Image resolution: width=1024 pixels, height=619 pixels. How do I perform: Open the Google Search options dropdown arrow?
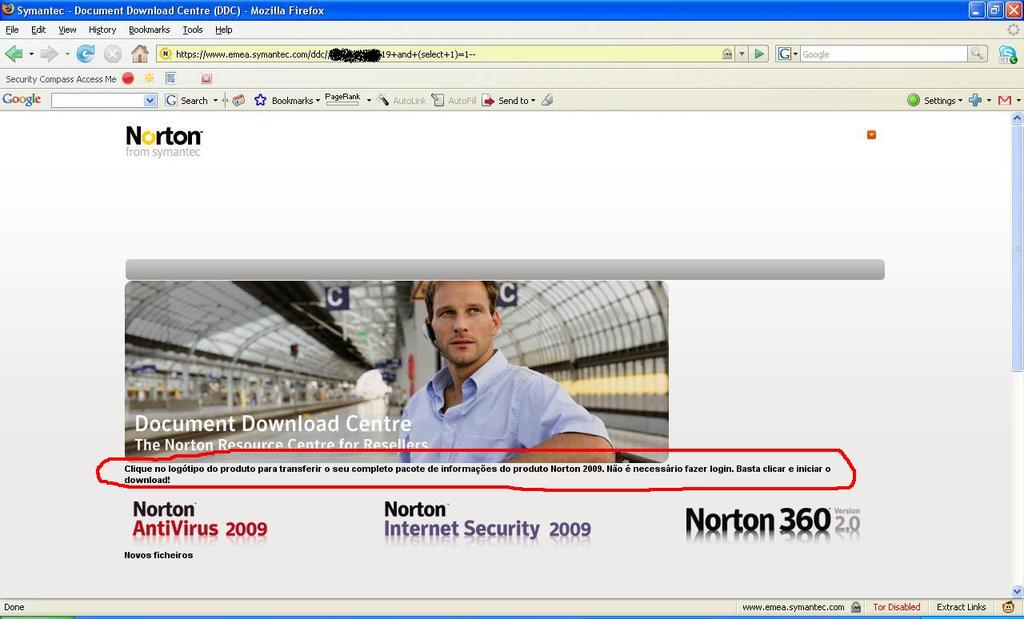[216, 101]
